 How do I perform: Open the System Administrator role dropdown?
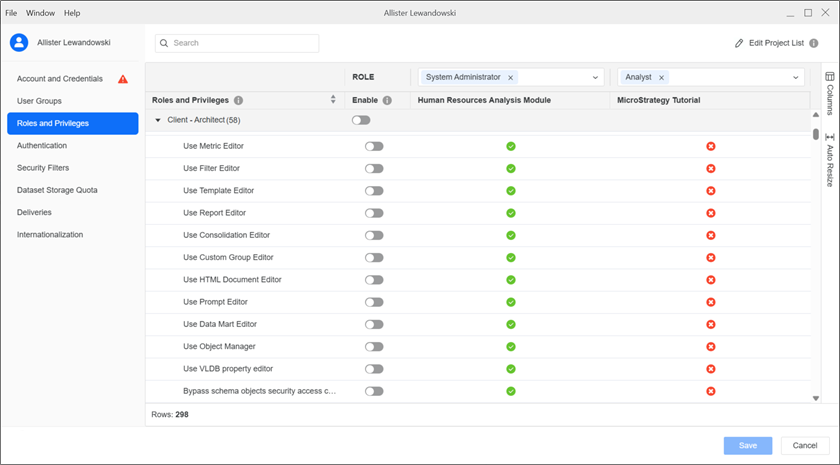tap(596, 77)
